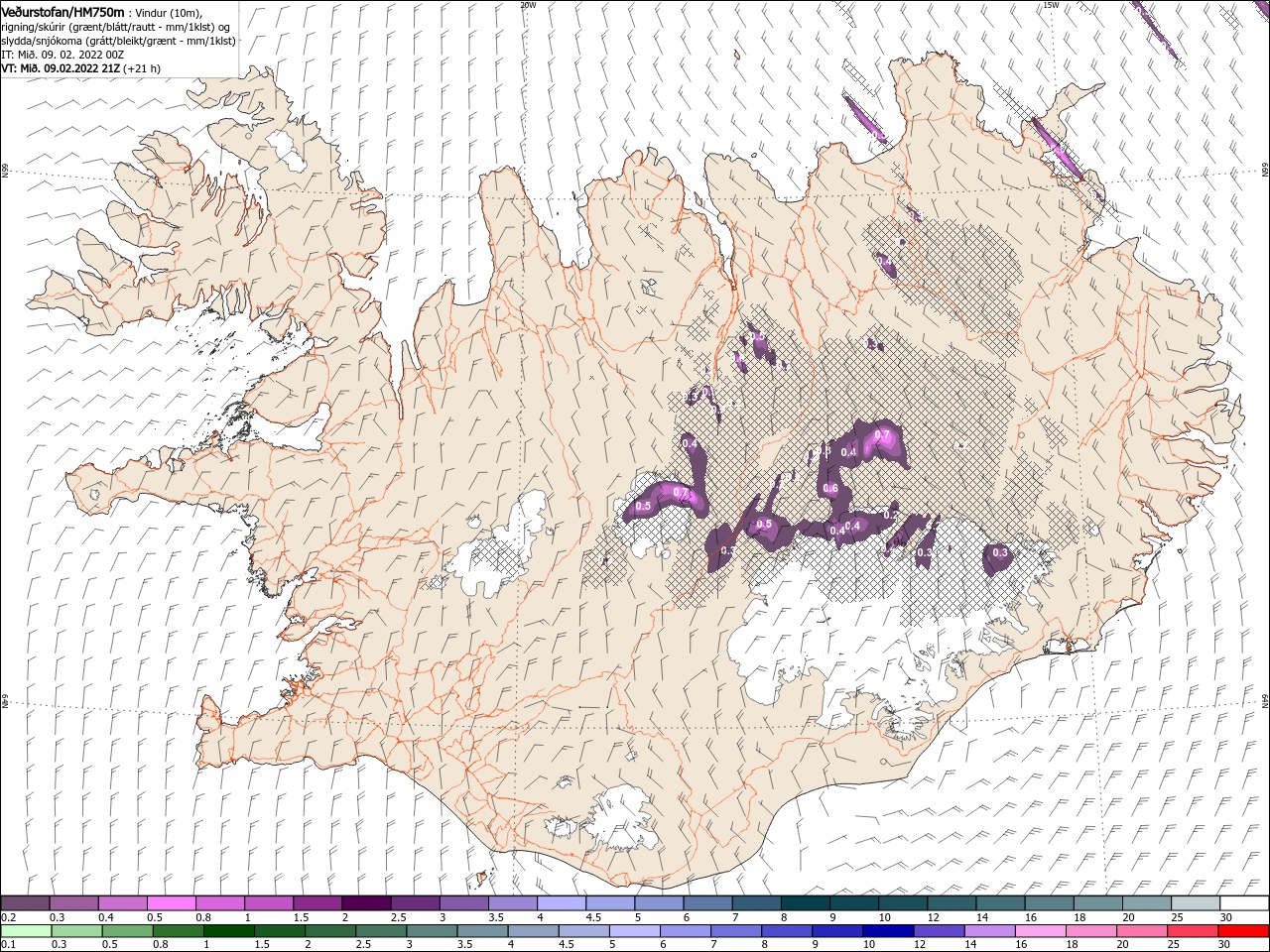Click the 15W longitude label at top
Image resolution: width=1270 pixels, height=952 pixels.
[x=1051, y=5]
